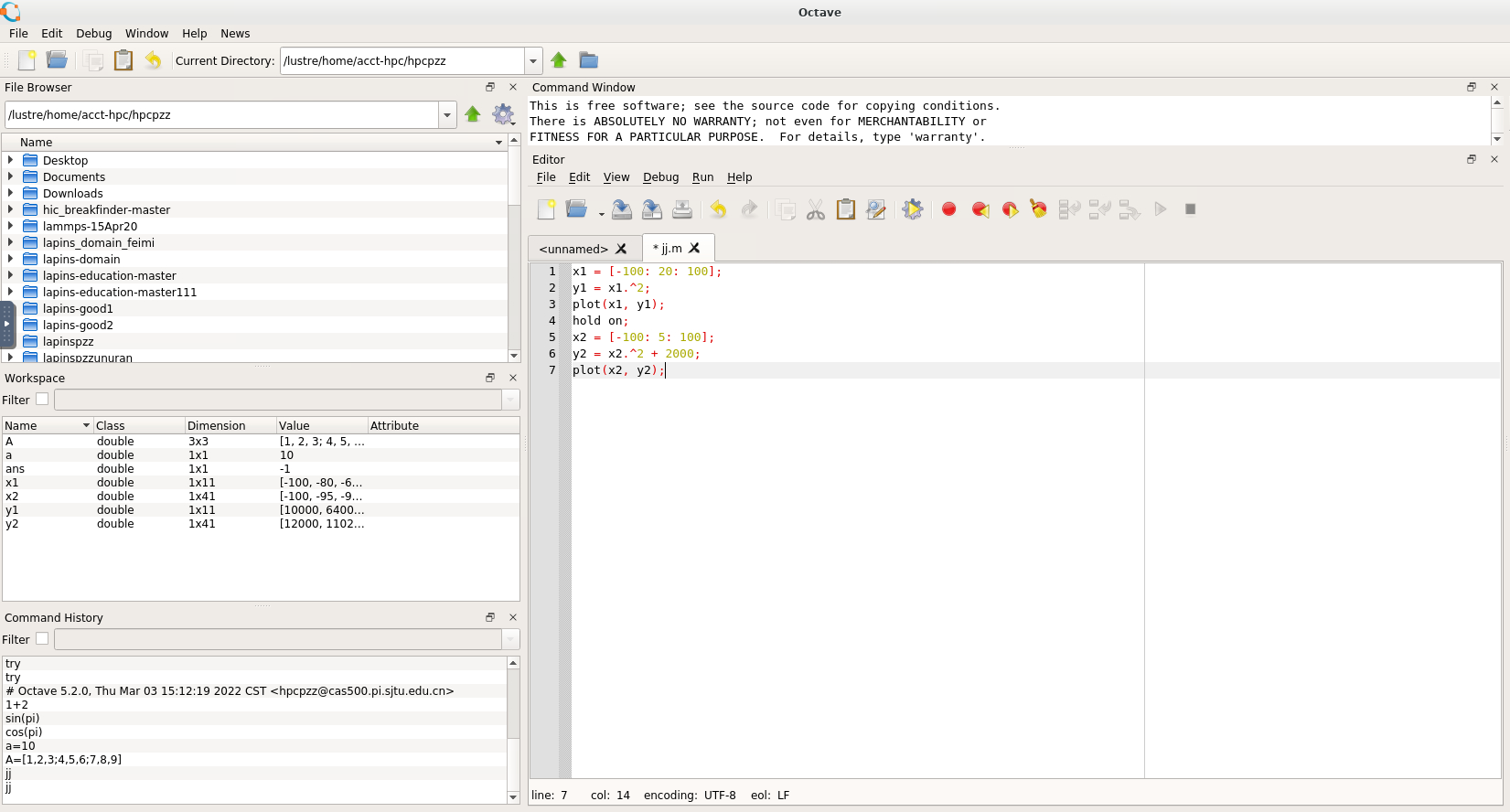Screen dimensions: 1510x812
Task: Open the Window menu
Action: 146,33
